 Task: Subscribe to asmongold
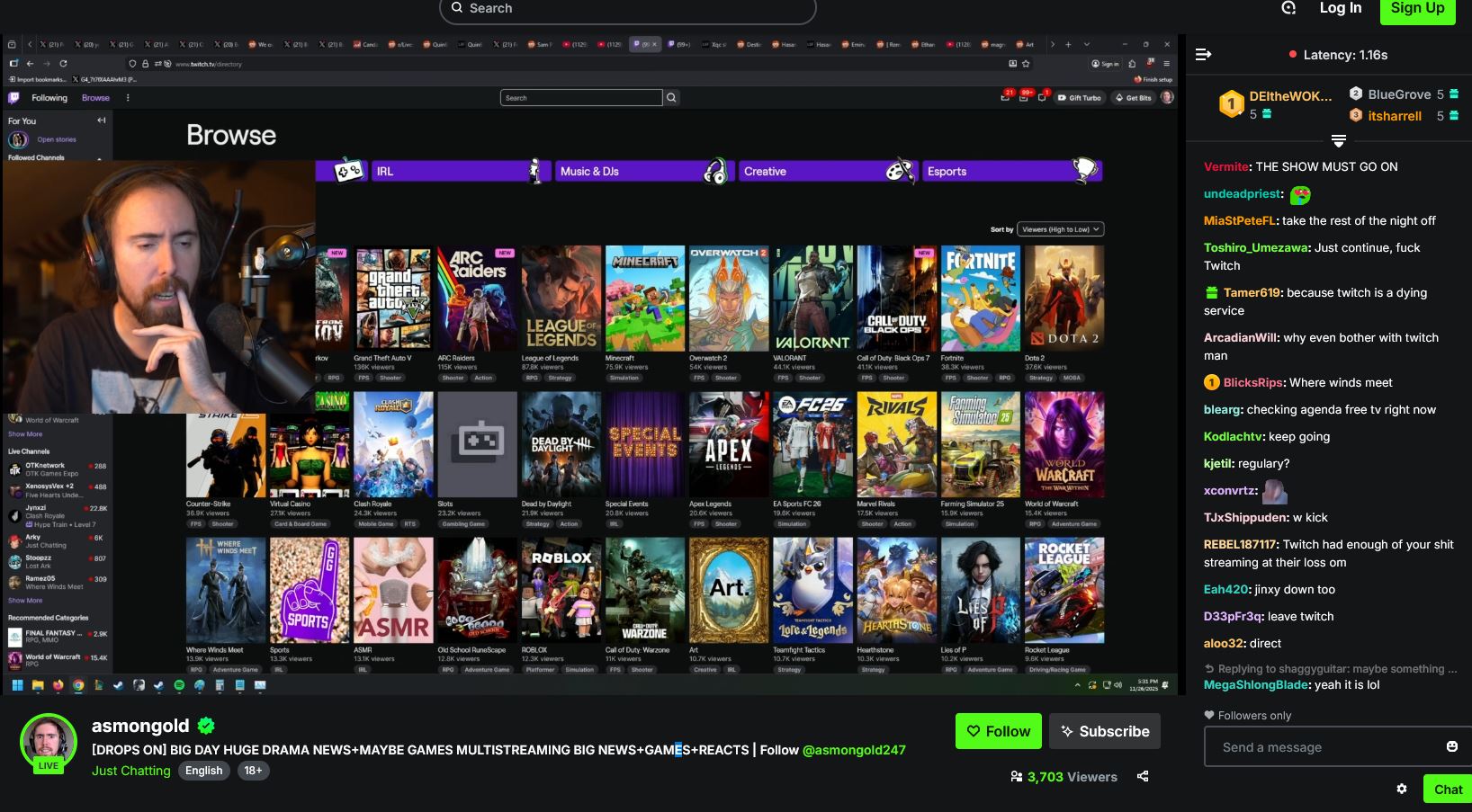(x=1105, y=731)
